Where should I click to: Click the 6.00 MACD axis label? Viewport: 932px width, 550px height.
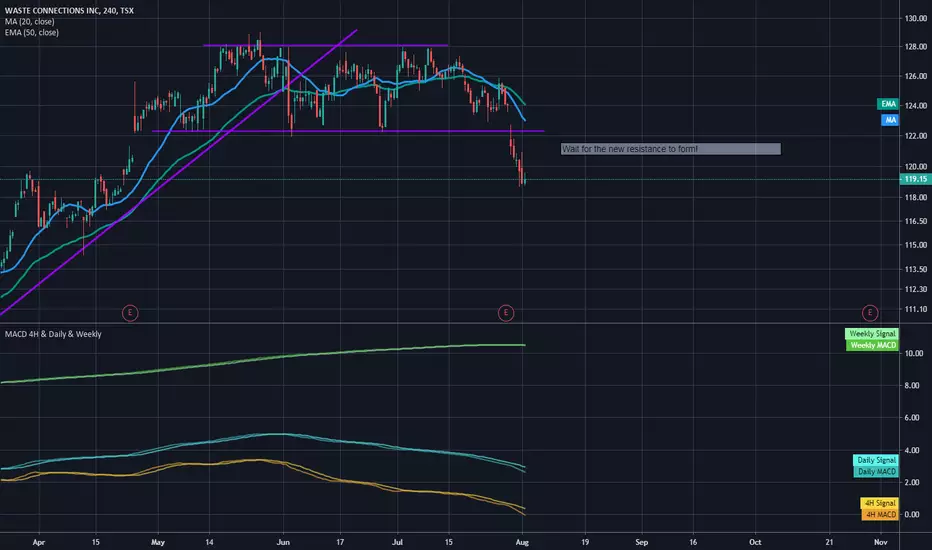pos(914,418)
